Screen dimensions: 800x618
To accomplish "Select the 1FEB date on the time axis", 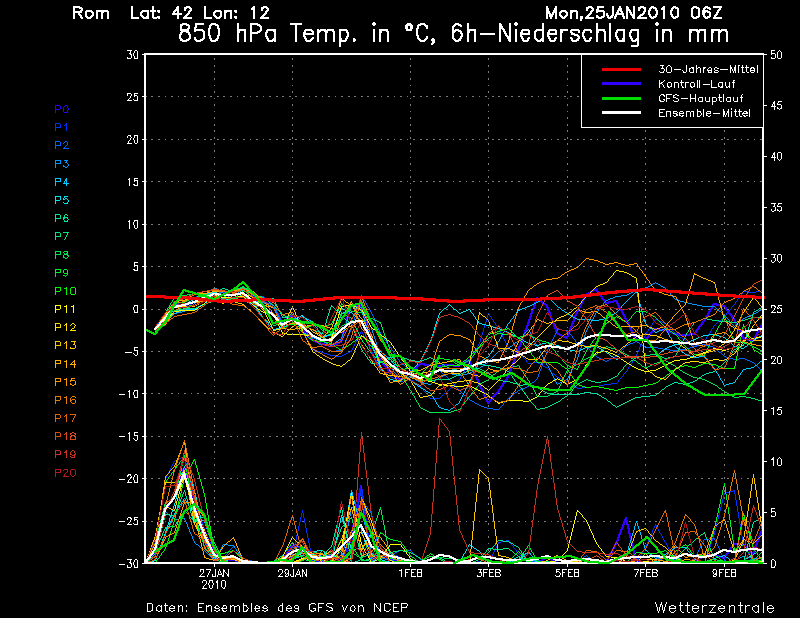I will tap(410, 574).
